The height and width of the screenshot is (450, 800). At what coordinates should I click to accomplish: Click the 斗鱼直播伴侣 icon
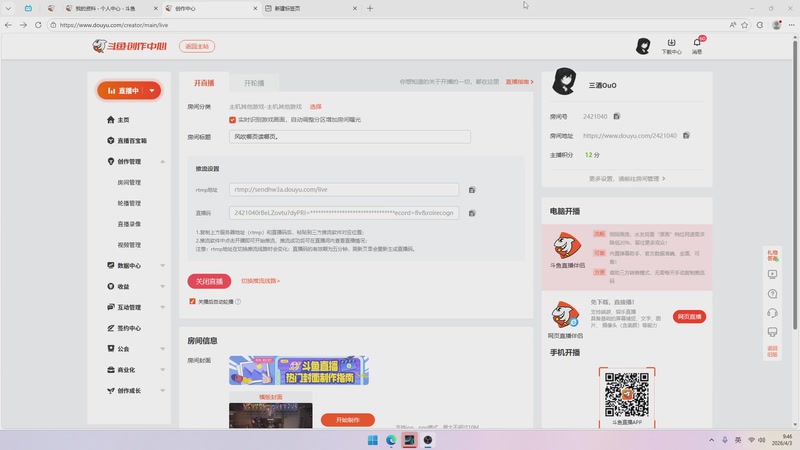pos(567,245)
